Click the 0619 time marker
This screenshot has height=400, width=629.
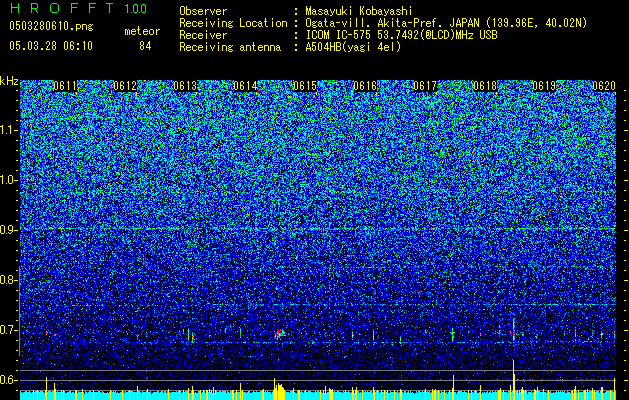tap(544, 86)
